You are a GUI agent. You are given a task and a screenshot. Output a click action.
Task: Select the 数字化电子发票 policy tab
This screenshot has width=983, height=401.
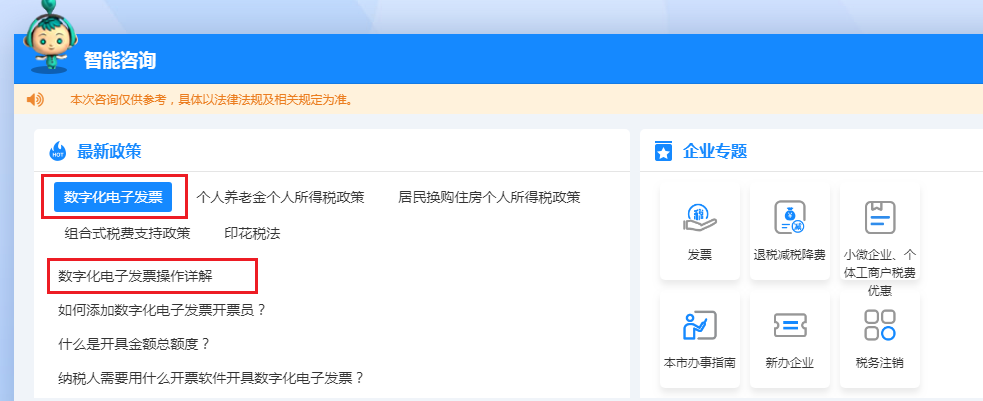tap(113, 197)
